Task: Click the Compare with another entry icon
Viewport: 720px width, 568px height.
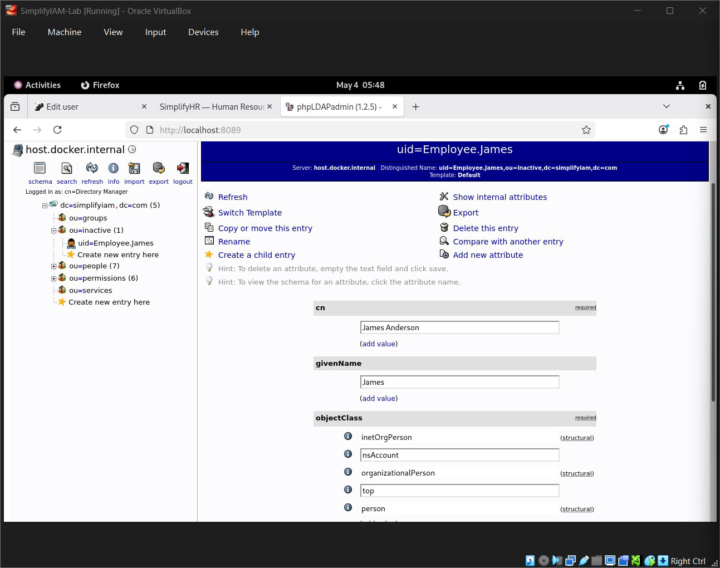Action: pos(444,241)
